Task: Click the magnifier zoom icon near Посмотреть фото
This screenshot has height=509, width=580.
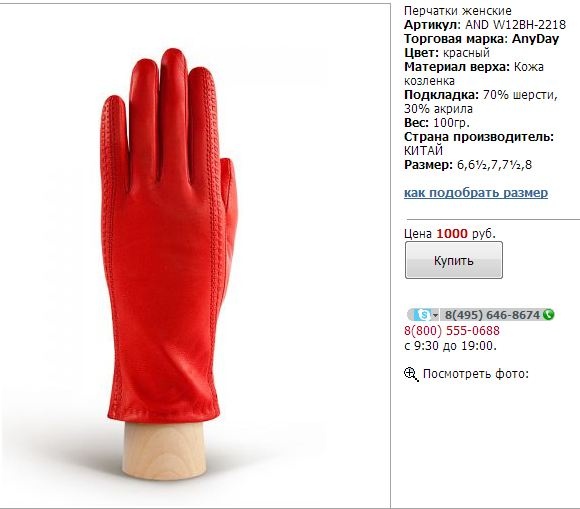Action: 411,374
